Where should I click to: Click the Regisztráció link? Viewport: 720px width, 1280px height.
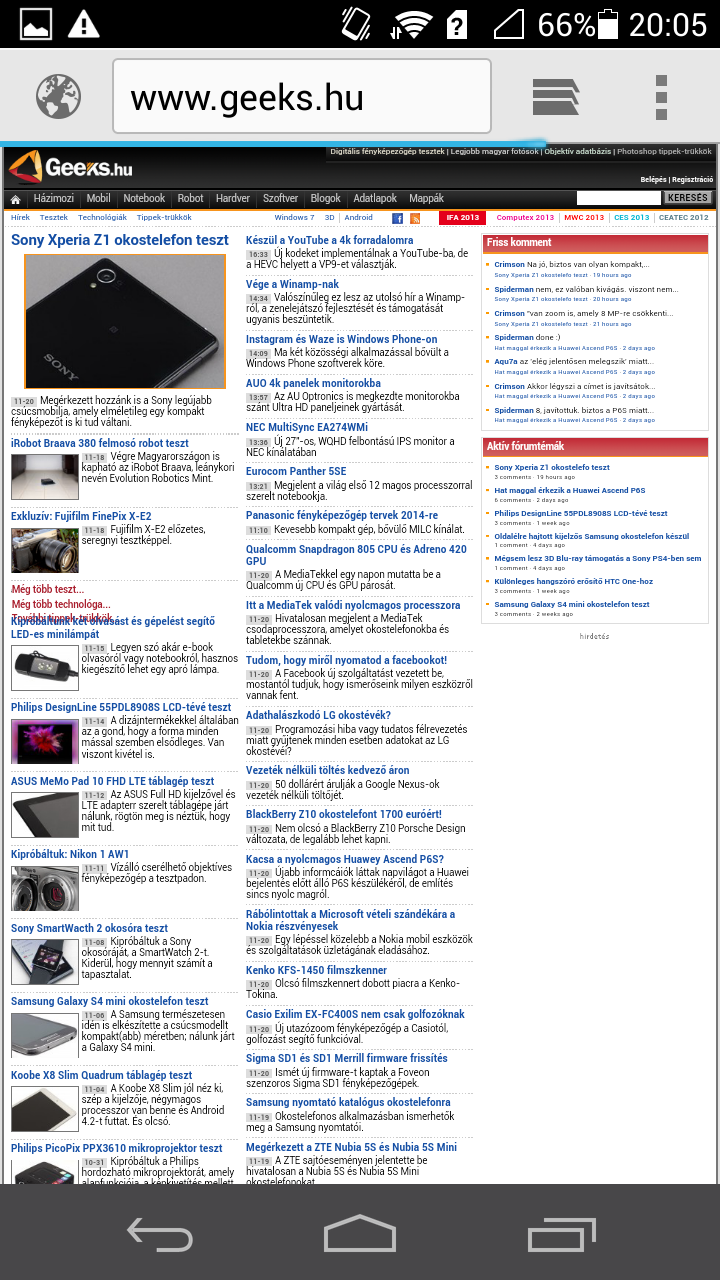(x=692, y=180)
